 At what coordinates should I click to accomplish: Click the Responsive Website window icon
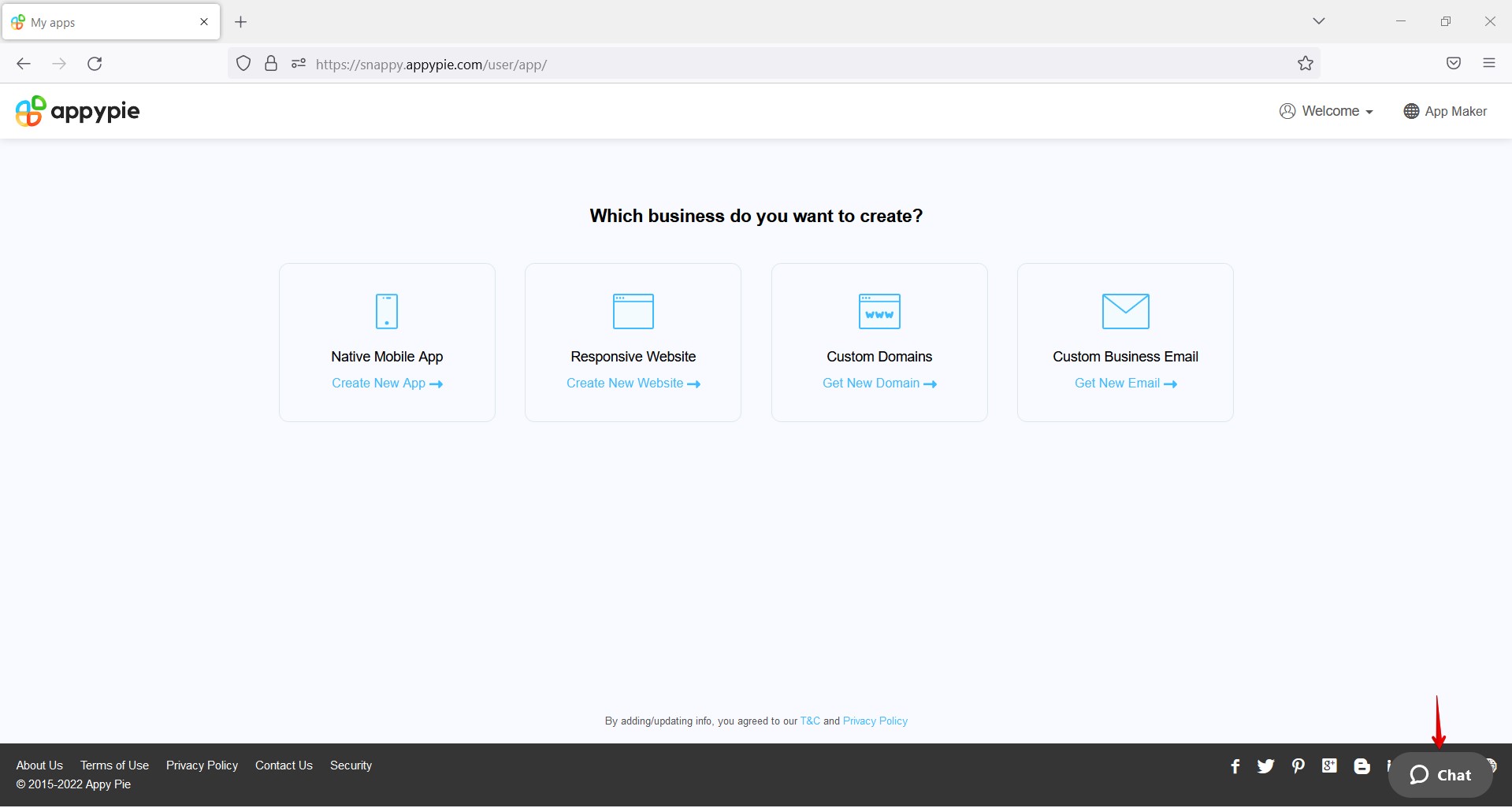click(633, 311)
